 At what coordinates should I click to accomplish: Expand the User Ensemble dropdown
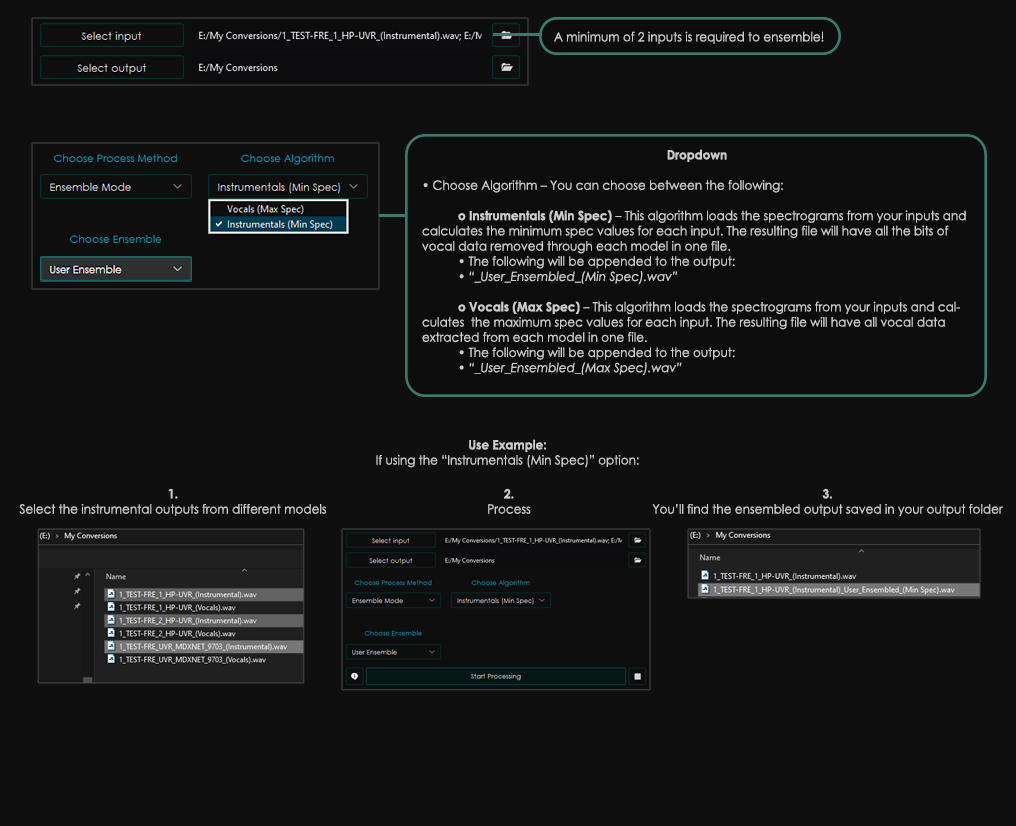pyautogui.click(x=115, y=269)
